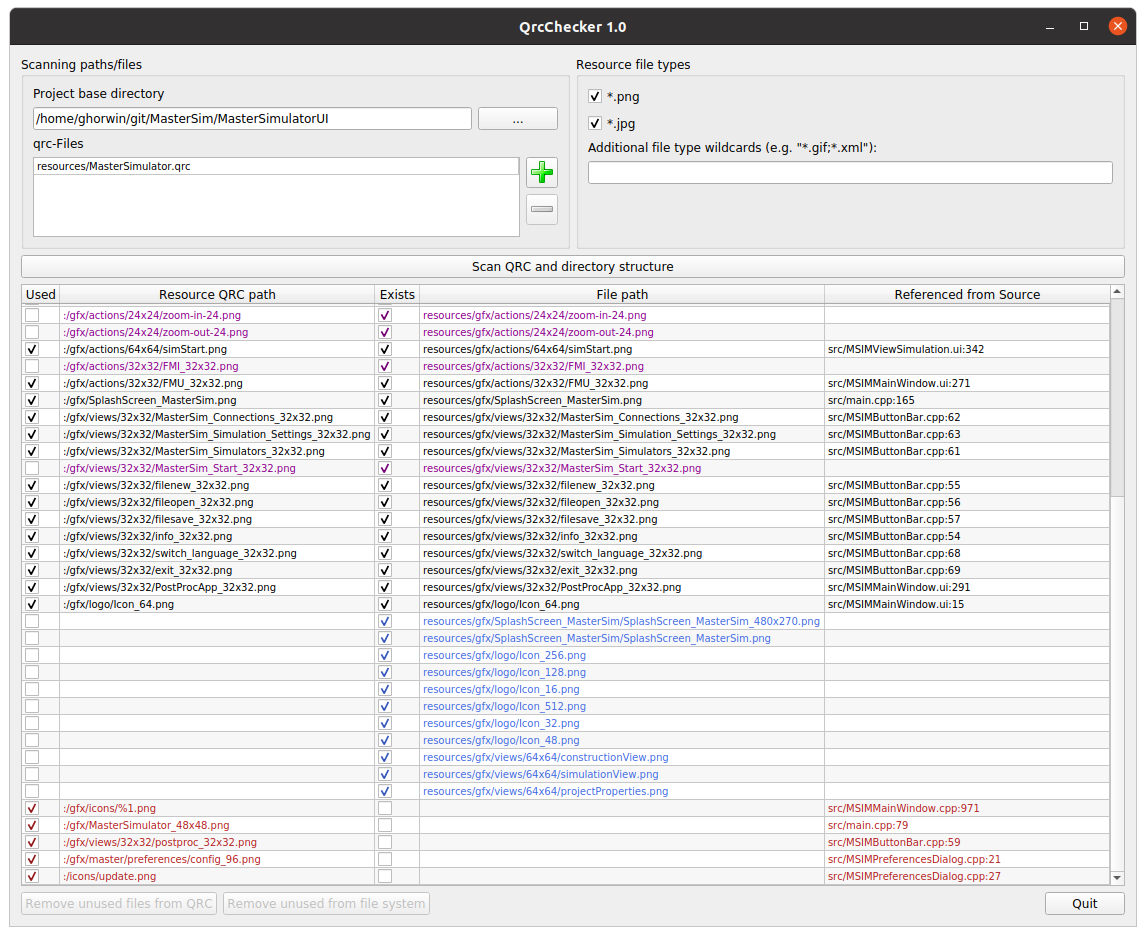Toggle Used checkbox for simStart.png row
This screenshot has width=1146, height=936.
coord(32,349)
